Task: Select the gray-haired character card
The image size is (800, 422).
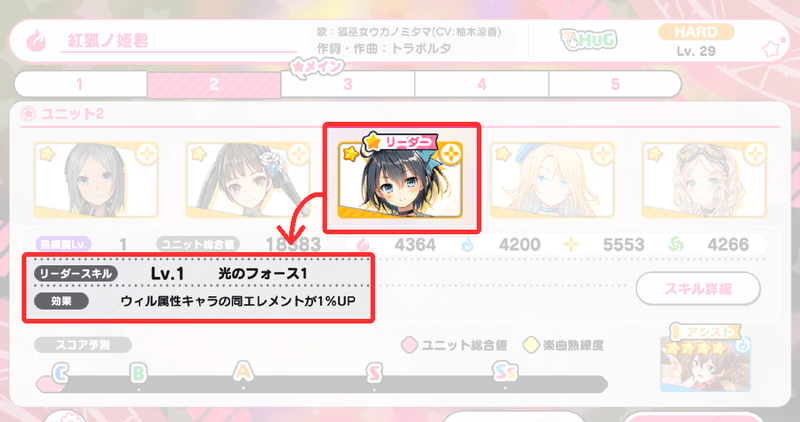Action: coord(96,180)
